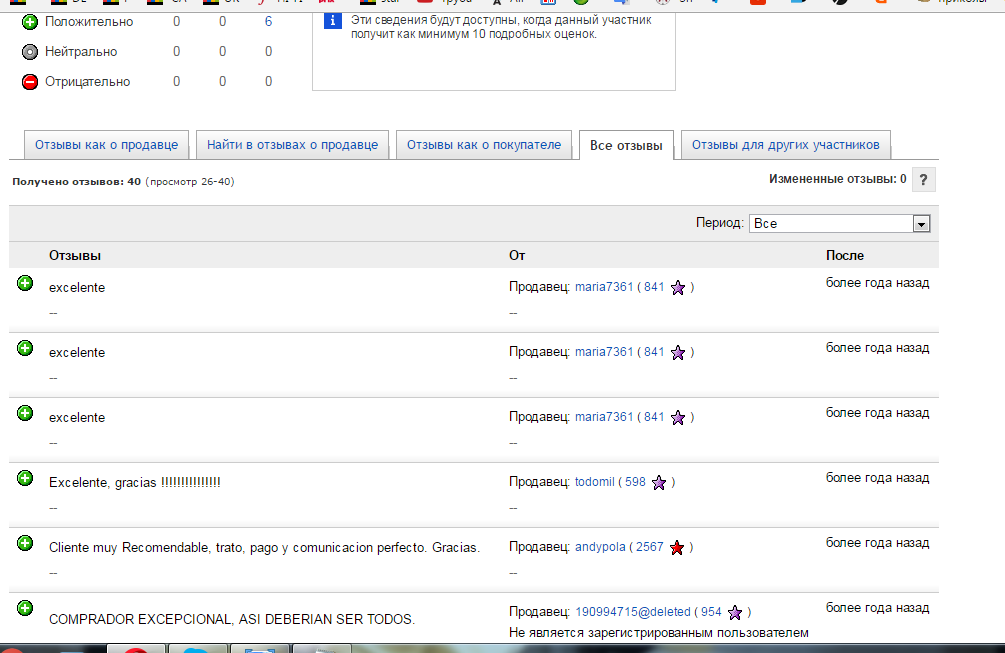Open seller todomil's profile link
This screenshot has width=1005, height=653.
click(594, 482)
